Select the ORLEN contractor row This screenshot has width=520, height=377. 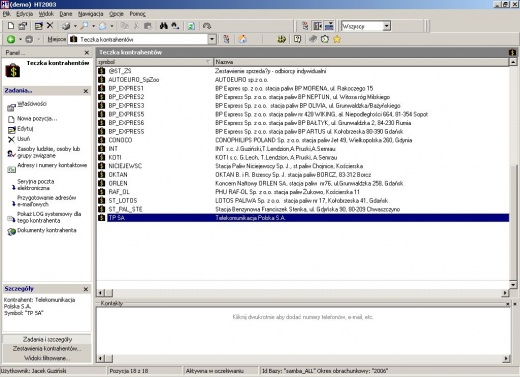click(303, 183)
